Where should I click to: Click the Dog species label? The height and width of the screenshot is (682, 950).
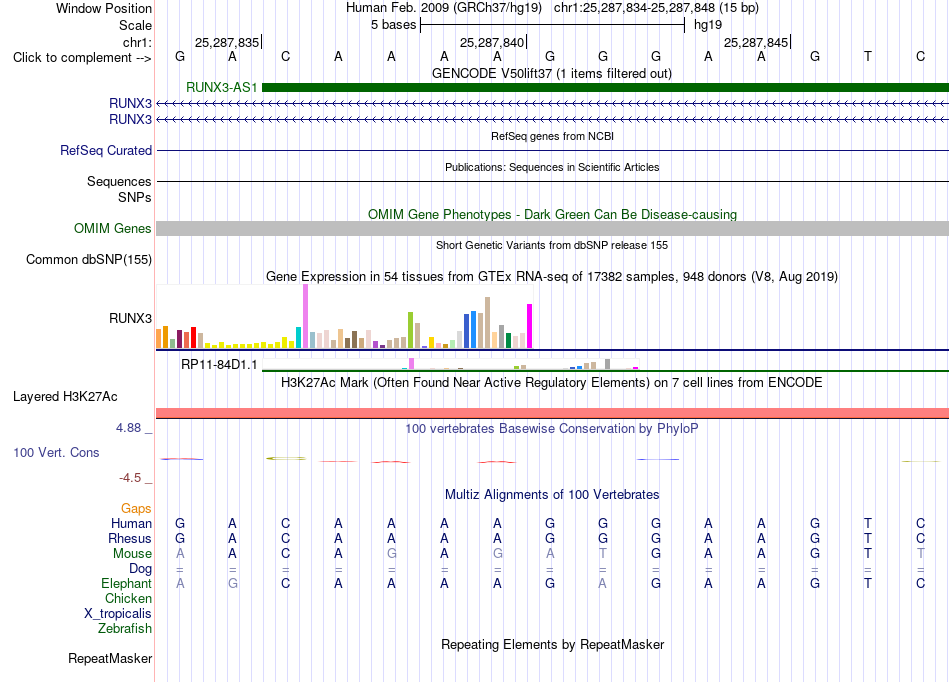(x=141, y=569)
